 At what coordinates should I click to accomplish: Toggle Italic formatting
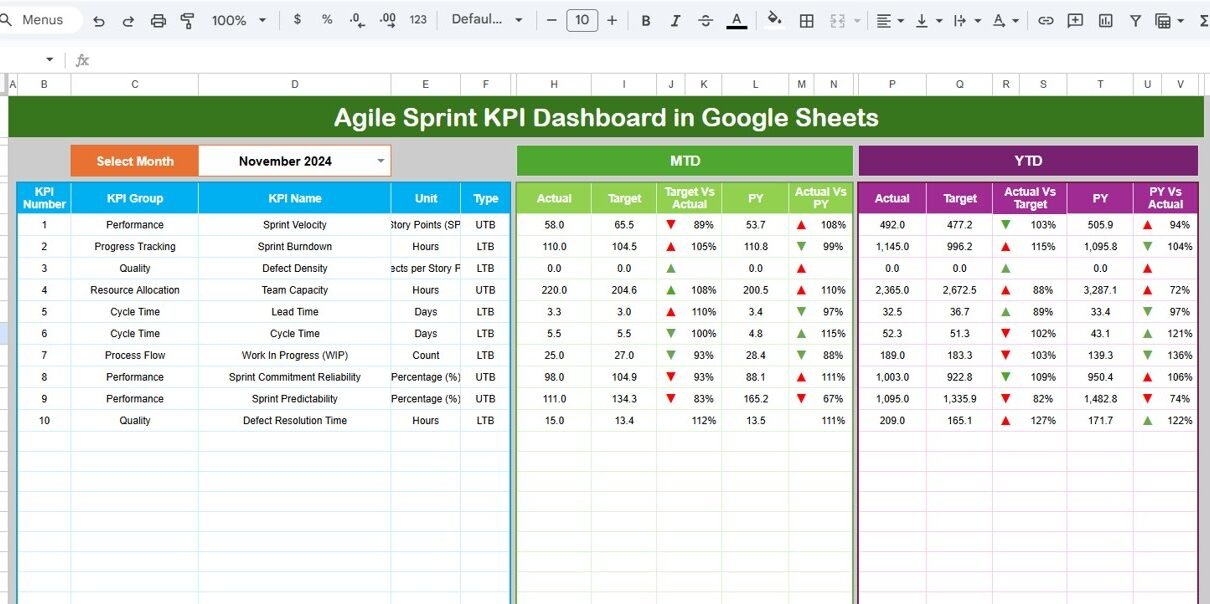676,20
